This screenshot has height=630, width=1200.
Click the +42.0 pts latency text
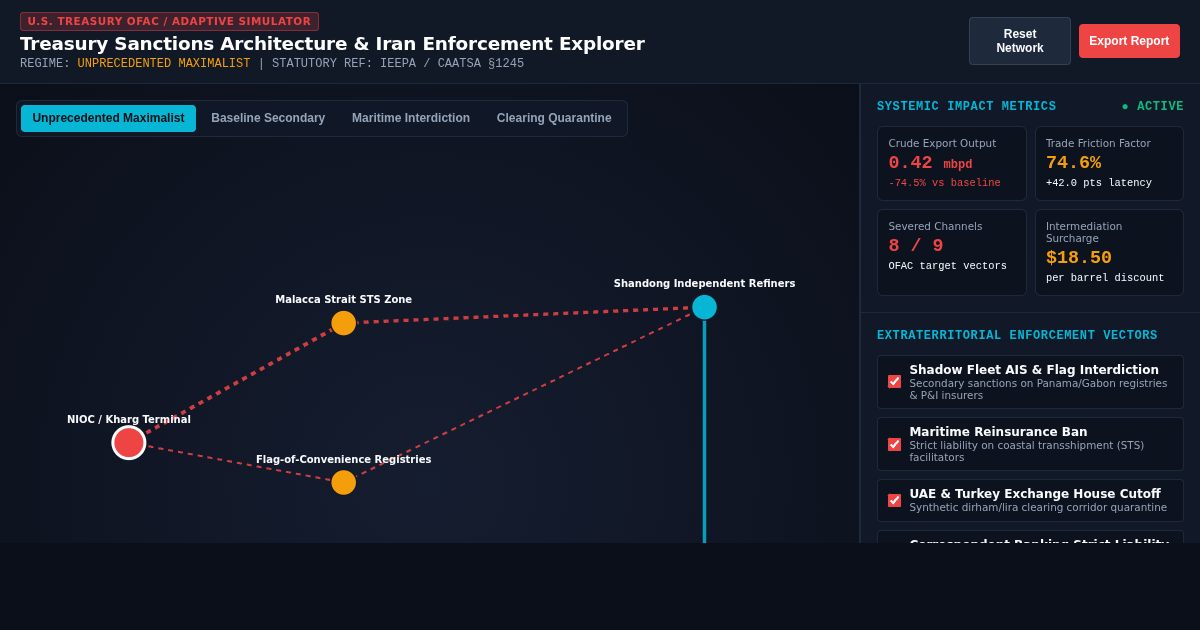[1099, 183]
